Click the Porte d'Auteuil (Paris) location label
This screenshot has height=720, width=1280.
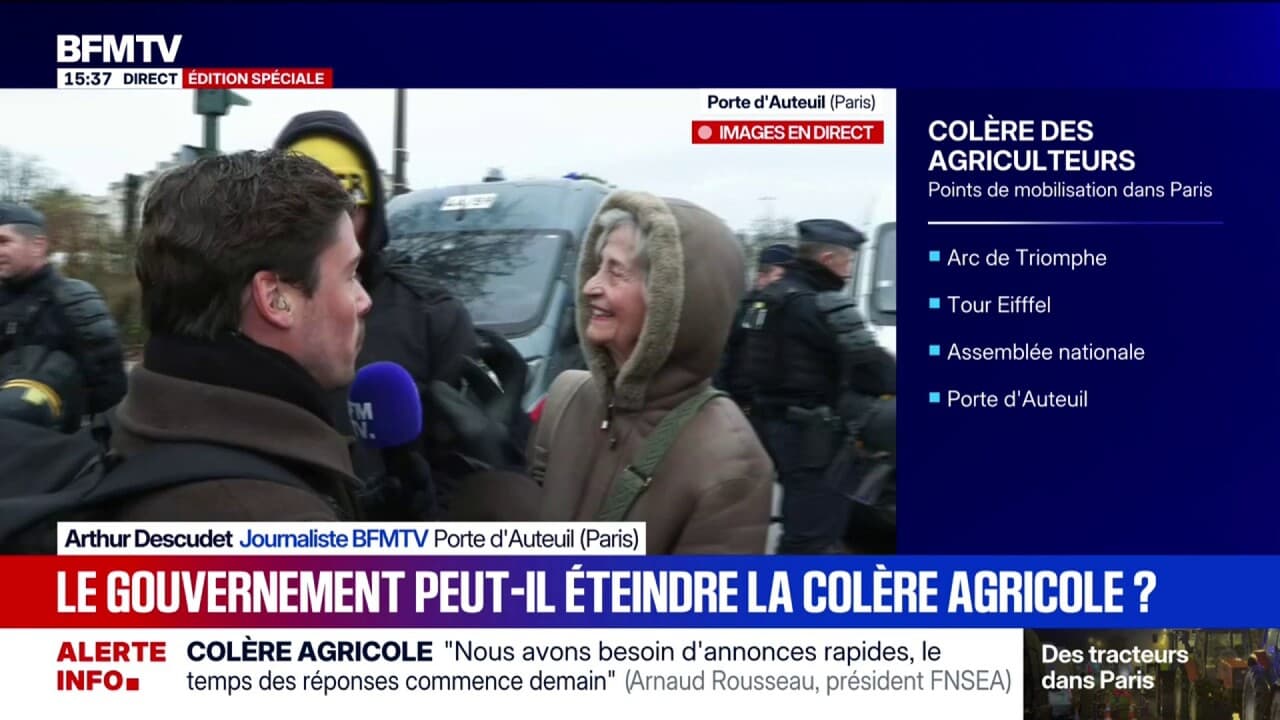791,102
